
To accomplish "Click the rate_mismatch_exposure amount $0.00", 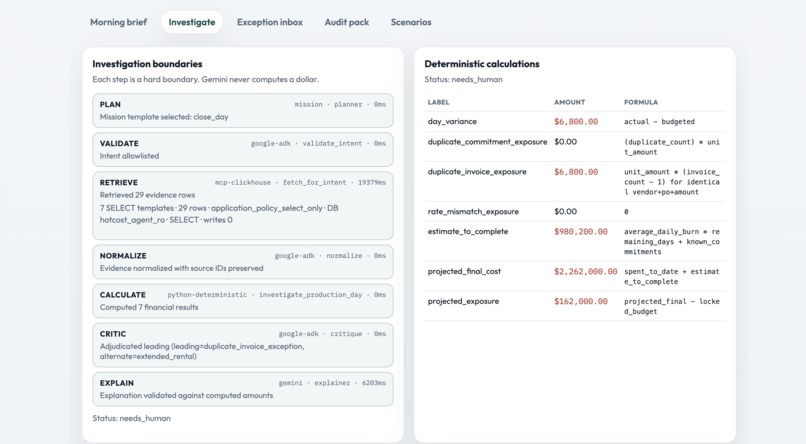I will pyautogui.click(x=565, y=211).
